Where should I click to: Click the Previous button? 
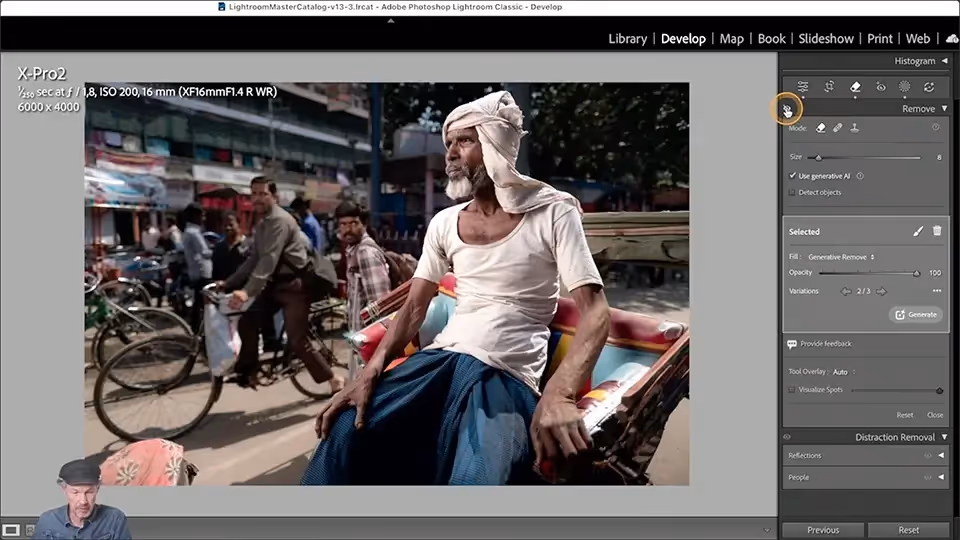click(823, 530)
